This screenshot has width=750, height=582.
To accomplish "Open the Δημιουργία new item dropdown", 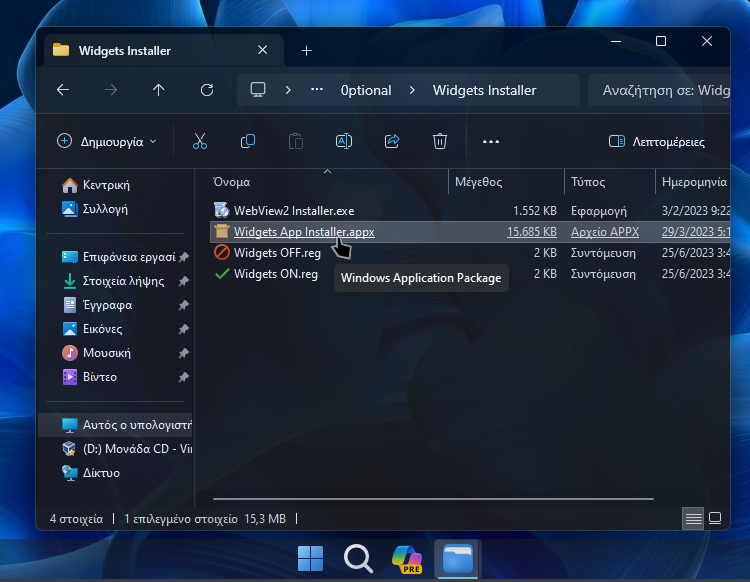I will coord(107,142).
